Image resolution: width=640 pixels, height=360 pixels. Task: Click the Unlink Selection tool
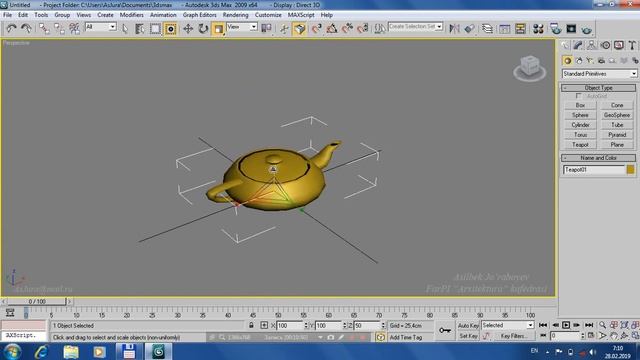click(59, 28)
